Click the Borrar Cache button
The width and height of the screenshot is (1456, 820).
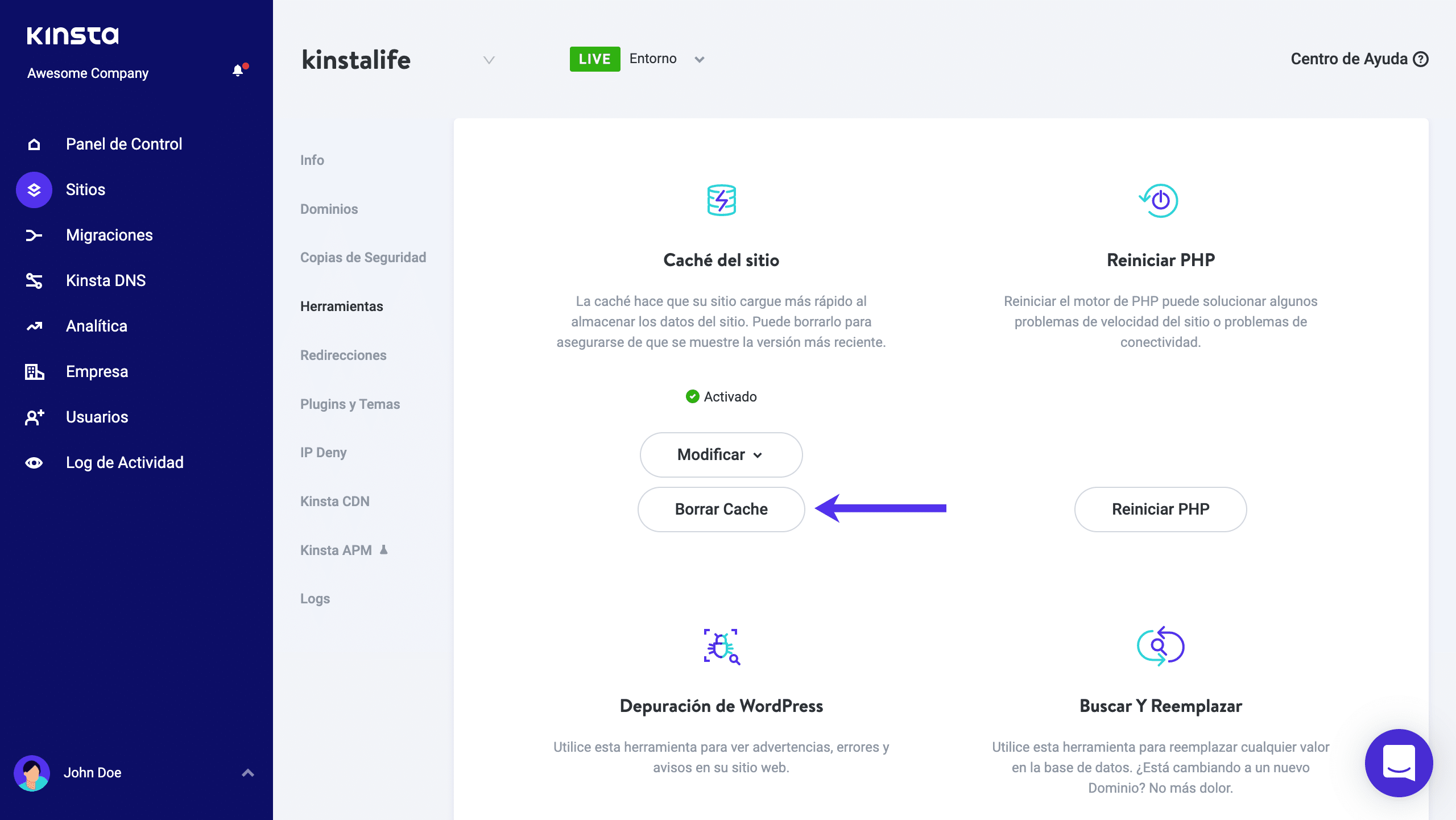pos(721,510)
